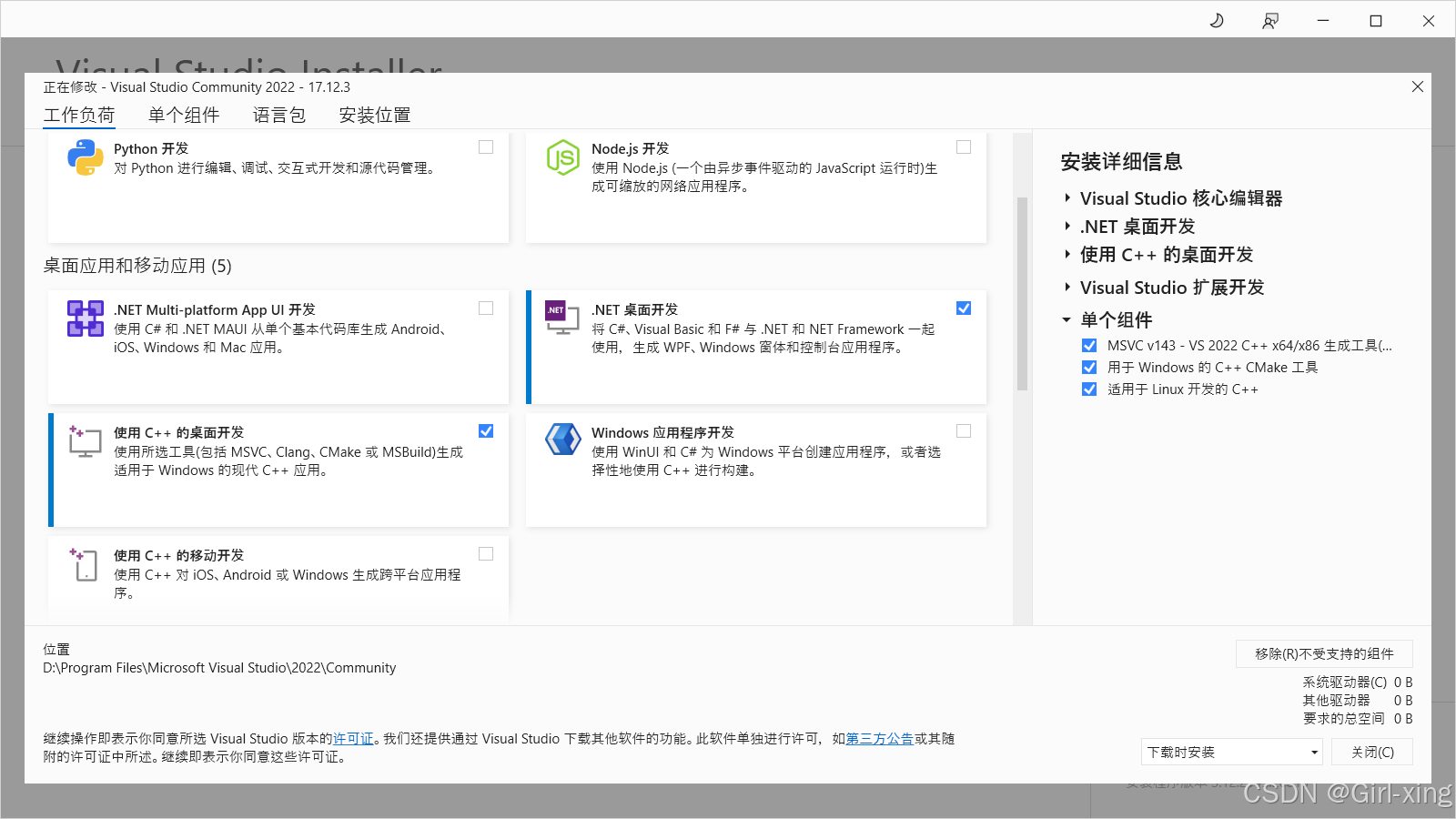The height and width of the screenshot is (819, 1456).
Task: Click the Windows 应用程序开发 icon
Action: coord(562,439)
